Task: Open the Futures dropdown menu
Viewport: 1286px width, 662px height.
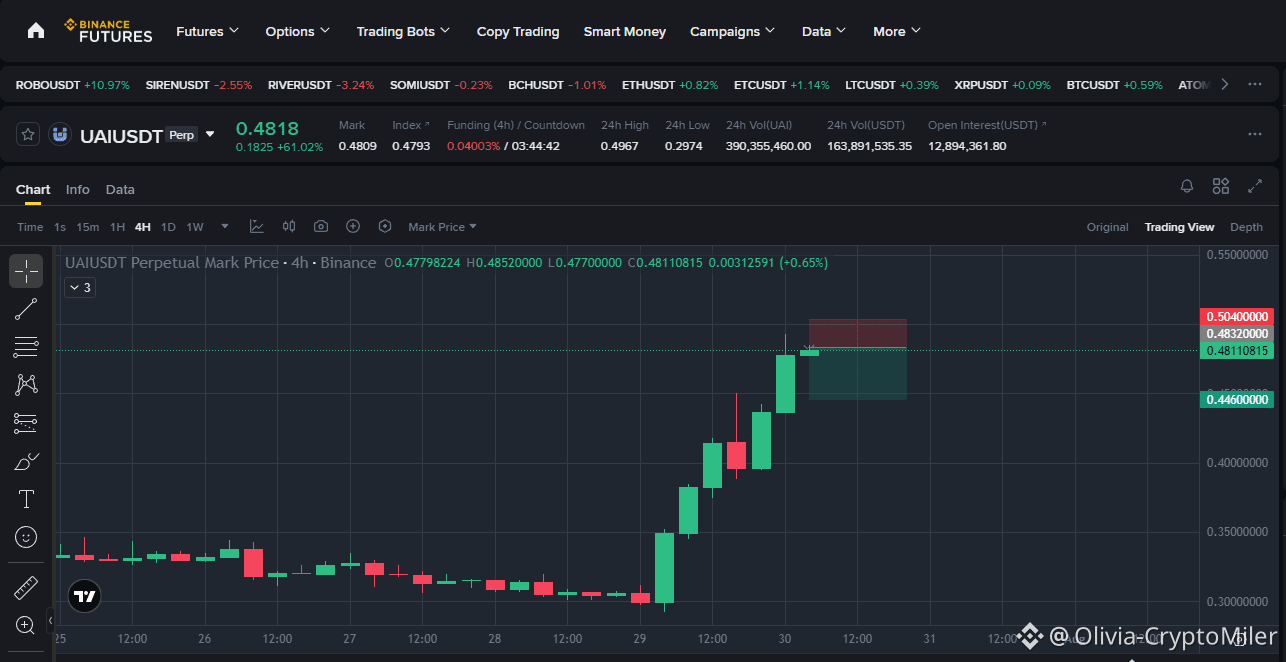Action: tap(208, 31)
